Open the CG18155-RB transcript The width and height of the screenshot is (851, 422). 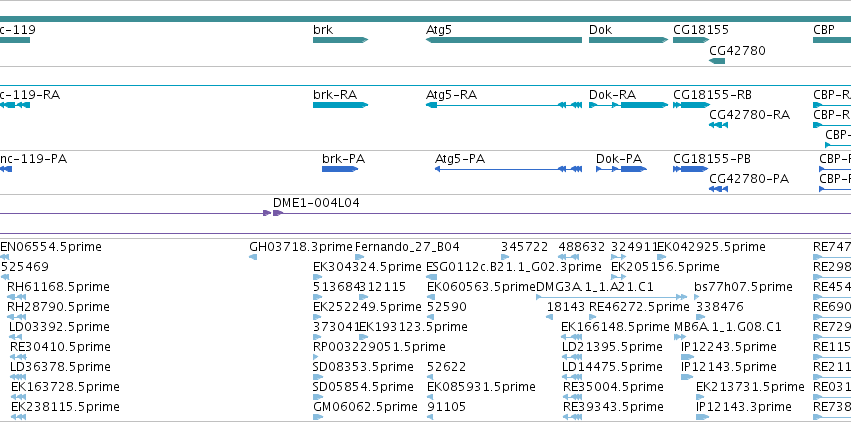(691, 105)
